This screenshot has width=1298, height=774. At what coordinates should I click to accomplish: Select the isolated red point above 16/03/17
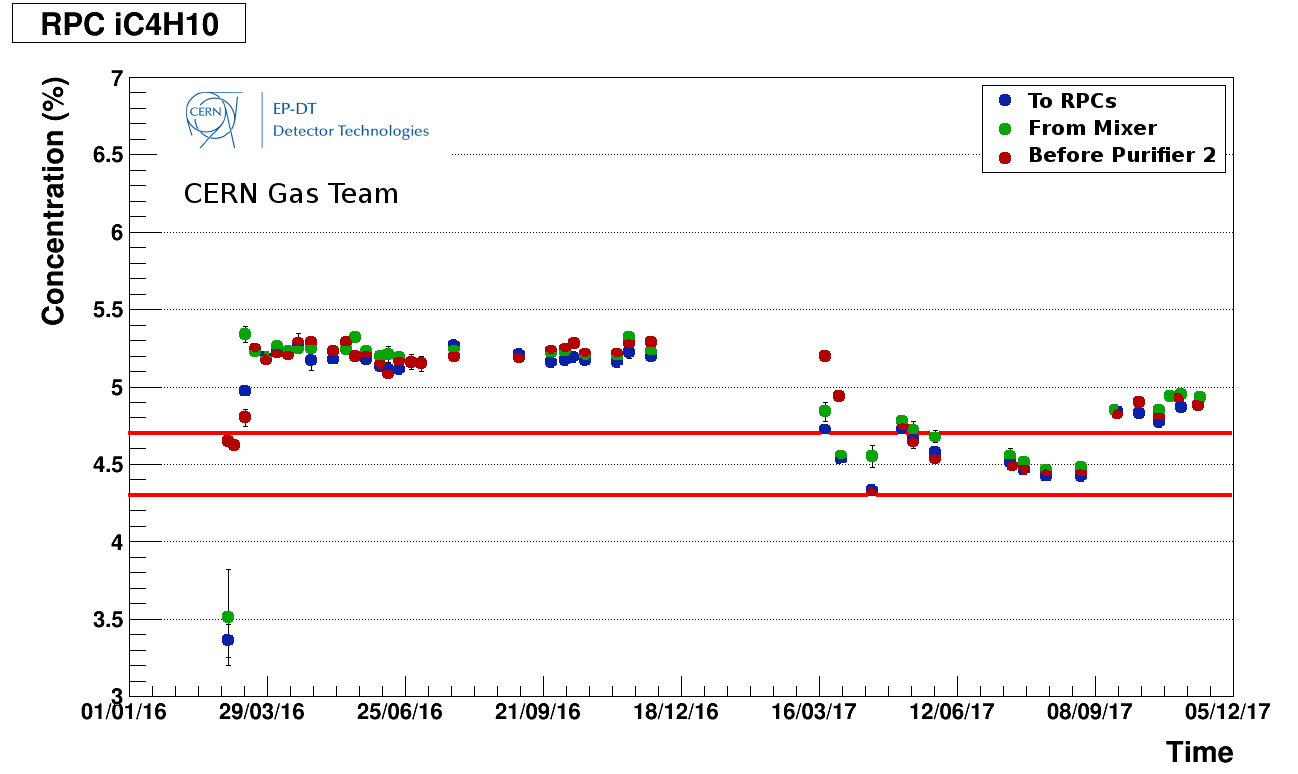click(x=825, y=356)
